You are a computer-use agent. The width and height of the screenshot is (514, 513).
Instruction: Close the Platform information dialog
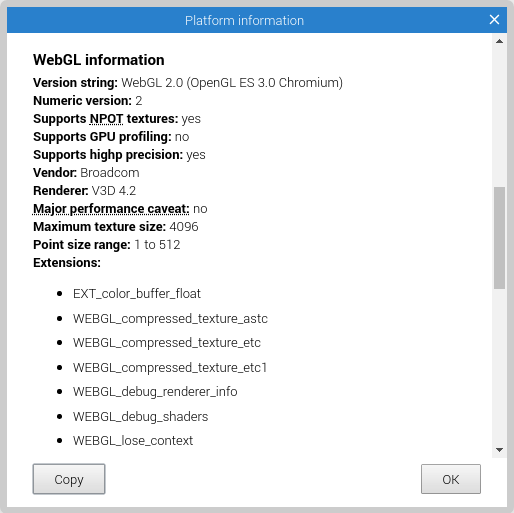(494, 20)
